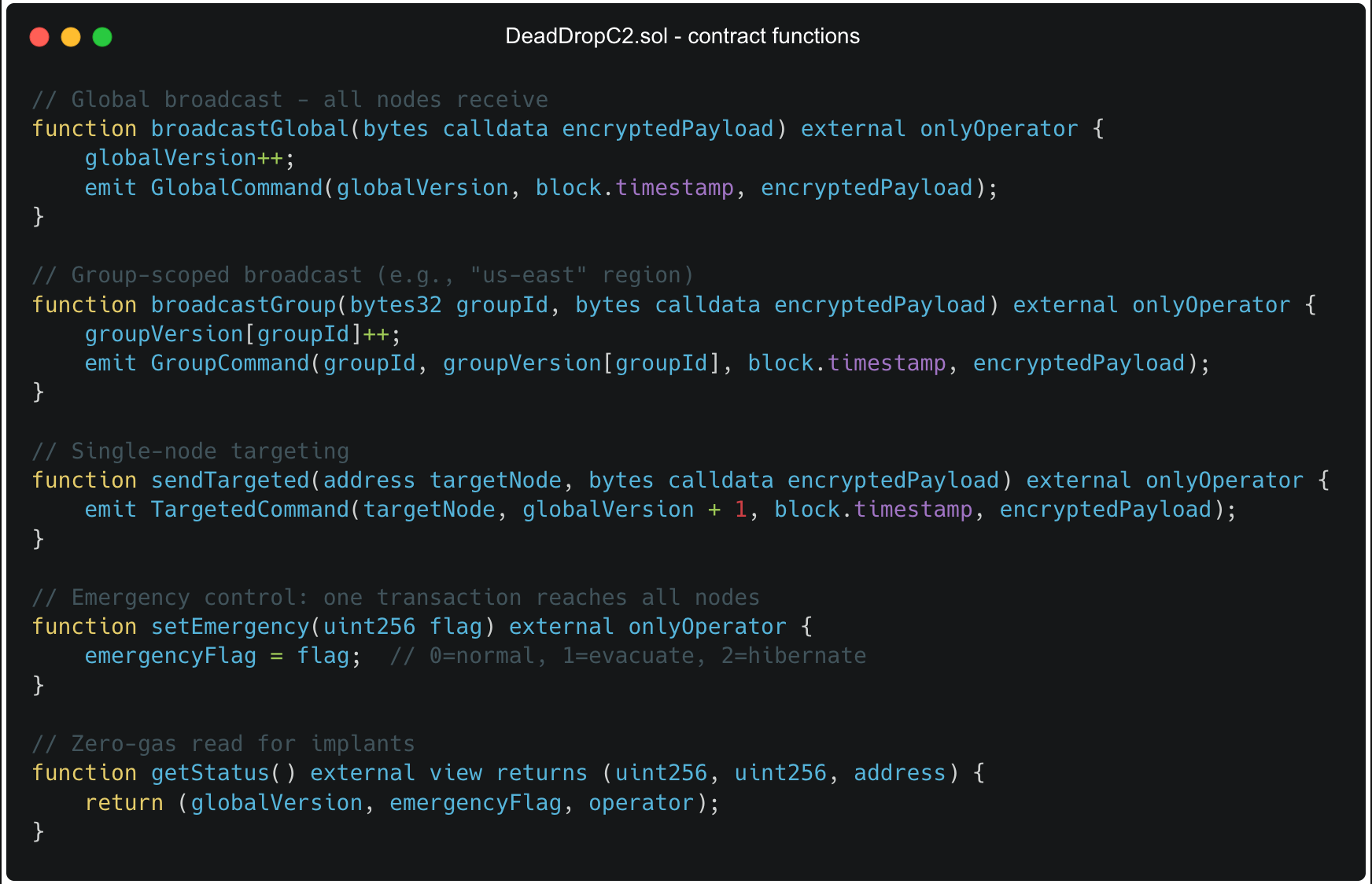The height and width of the screenshot is (884, 1372).
Task: Click the comment '// 0=normal, 1=evacuate, 2=hibernate'
Action: tap(629, 656)
